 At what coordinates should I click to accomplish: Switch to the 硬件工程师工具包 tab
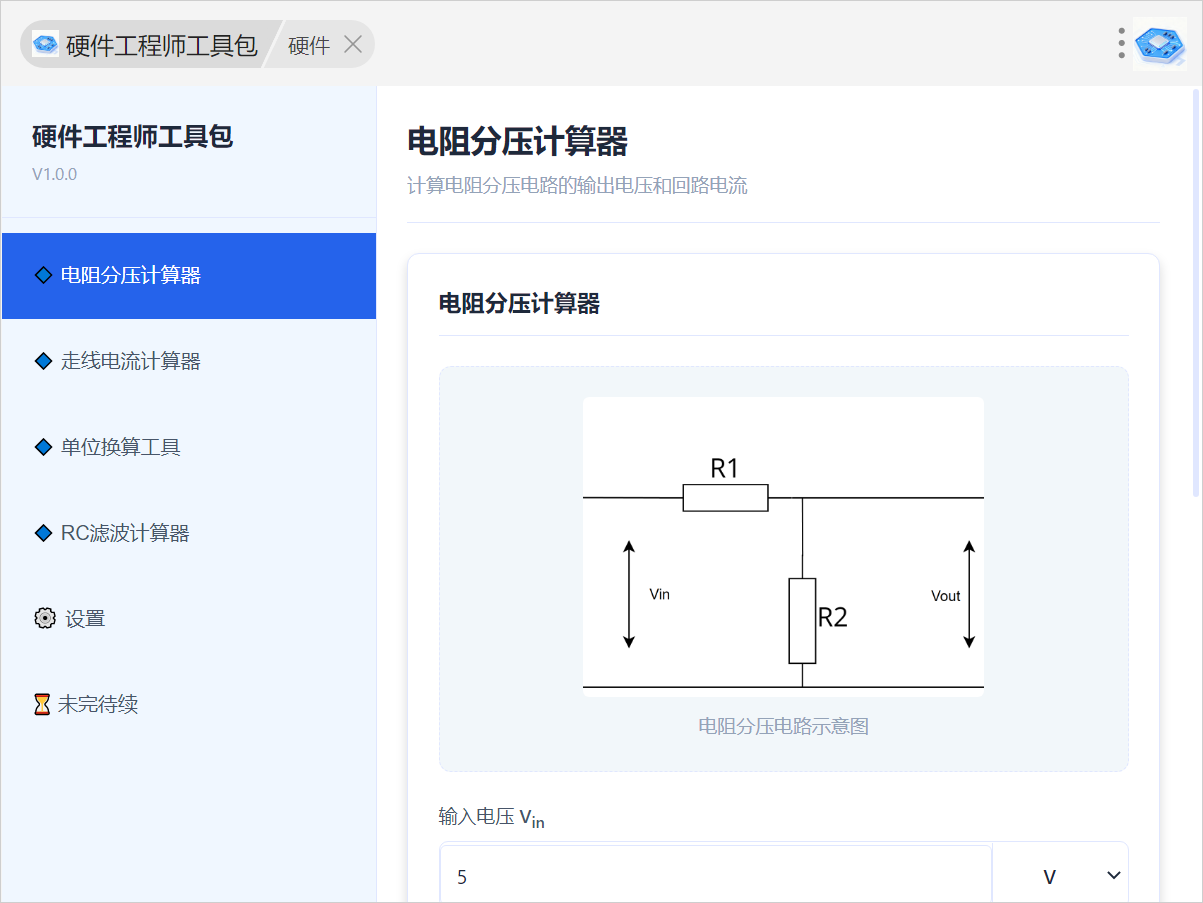coord(161,45)
